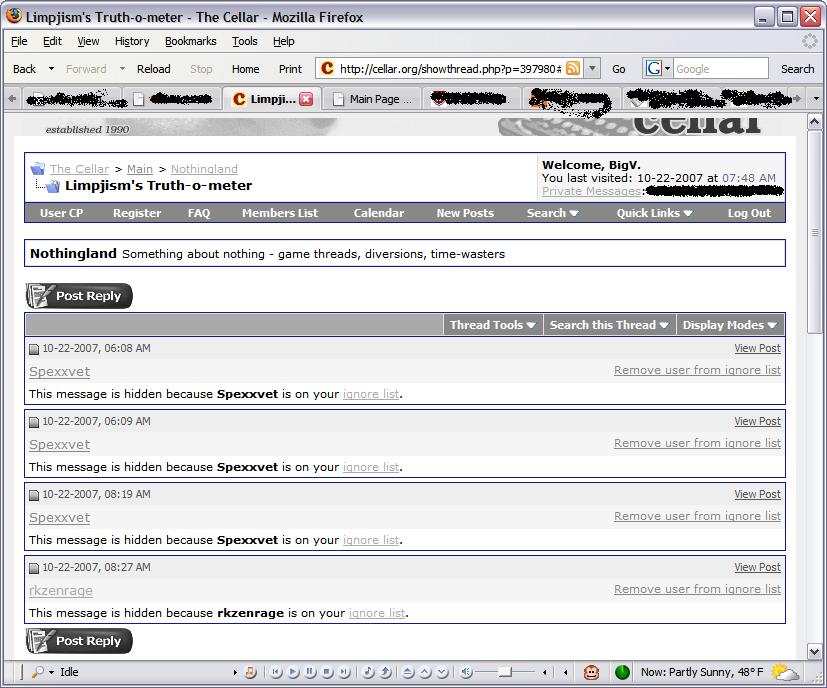
Task: Expand player controls with small right arrow
Action: coord(235,672)
